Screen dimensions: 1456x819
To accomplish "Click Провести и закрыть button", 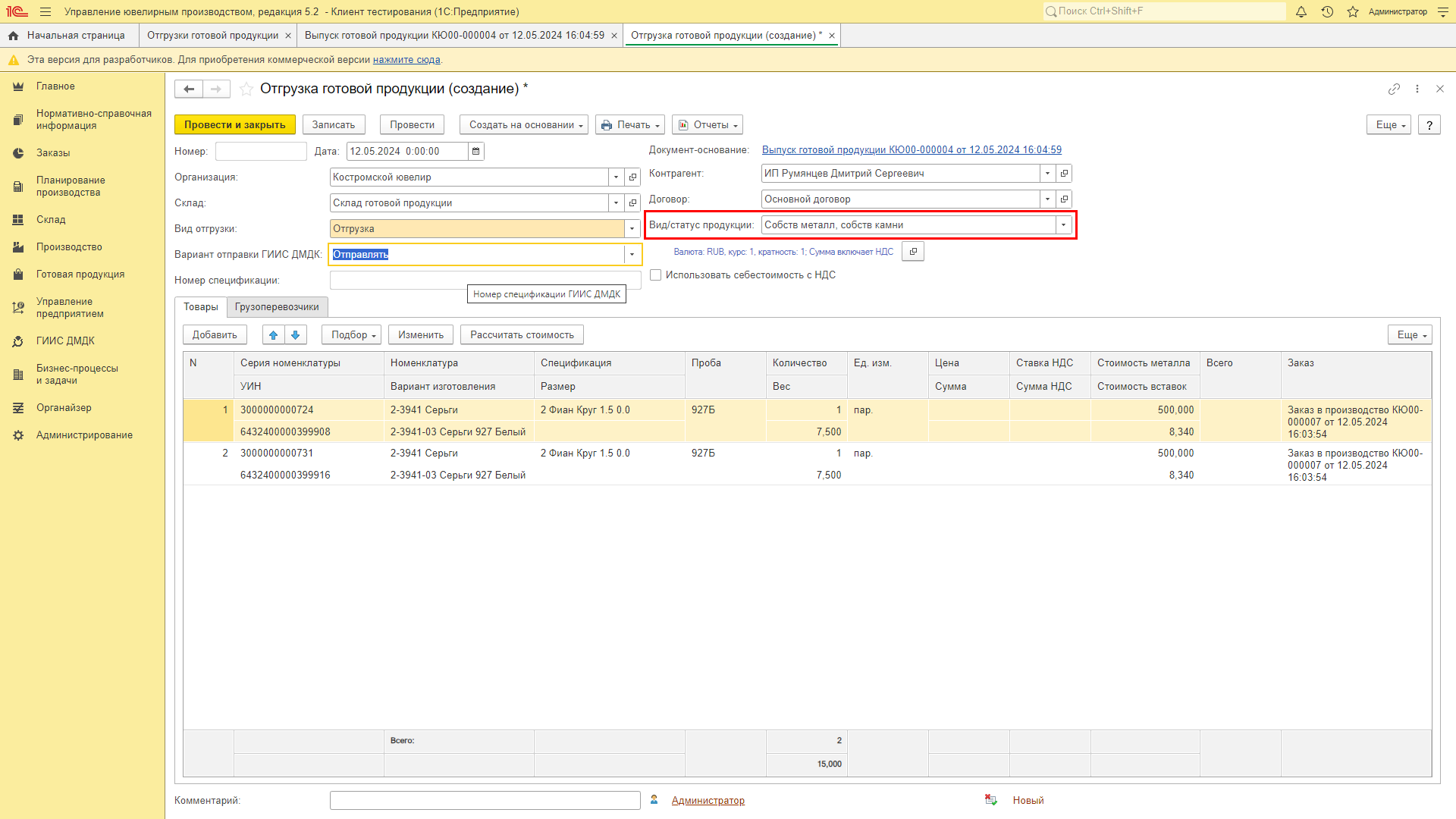I will pos(235,125).
